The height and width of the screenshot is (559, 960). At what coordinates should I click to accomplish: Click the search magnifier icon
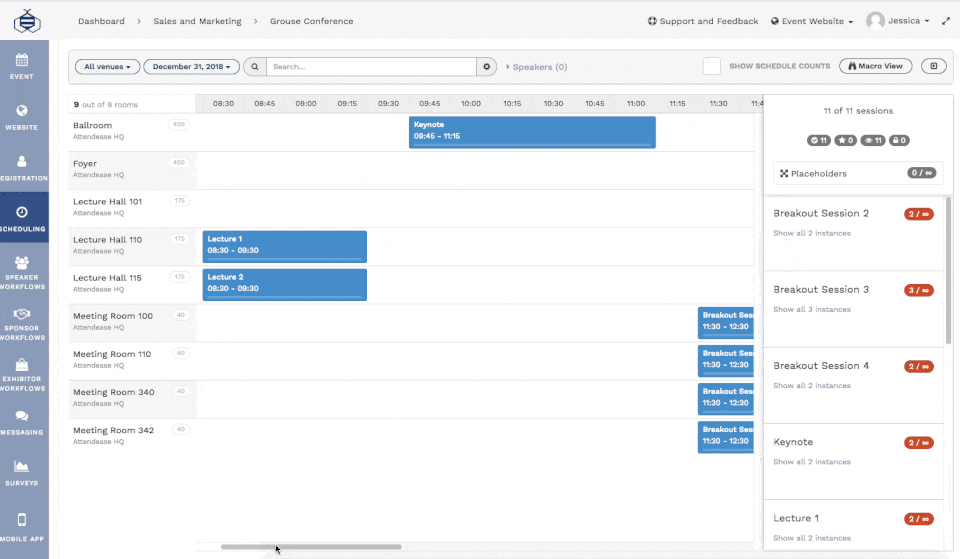point(255,67)
